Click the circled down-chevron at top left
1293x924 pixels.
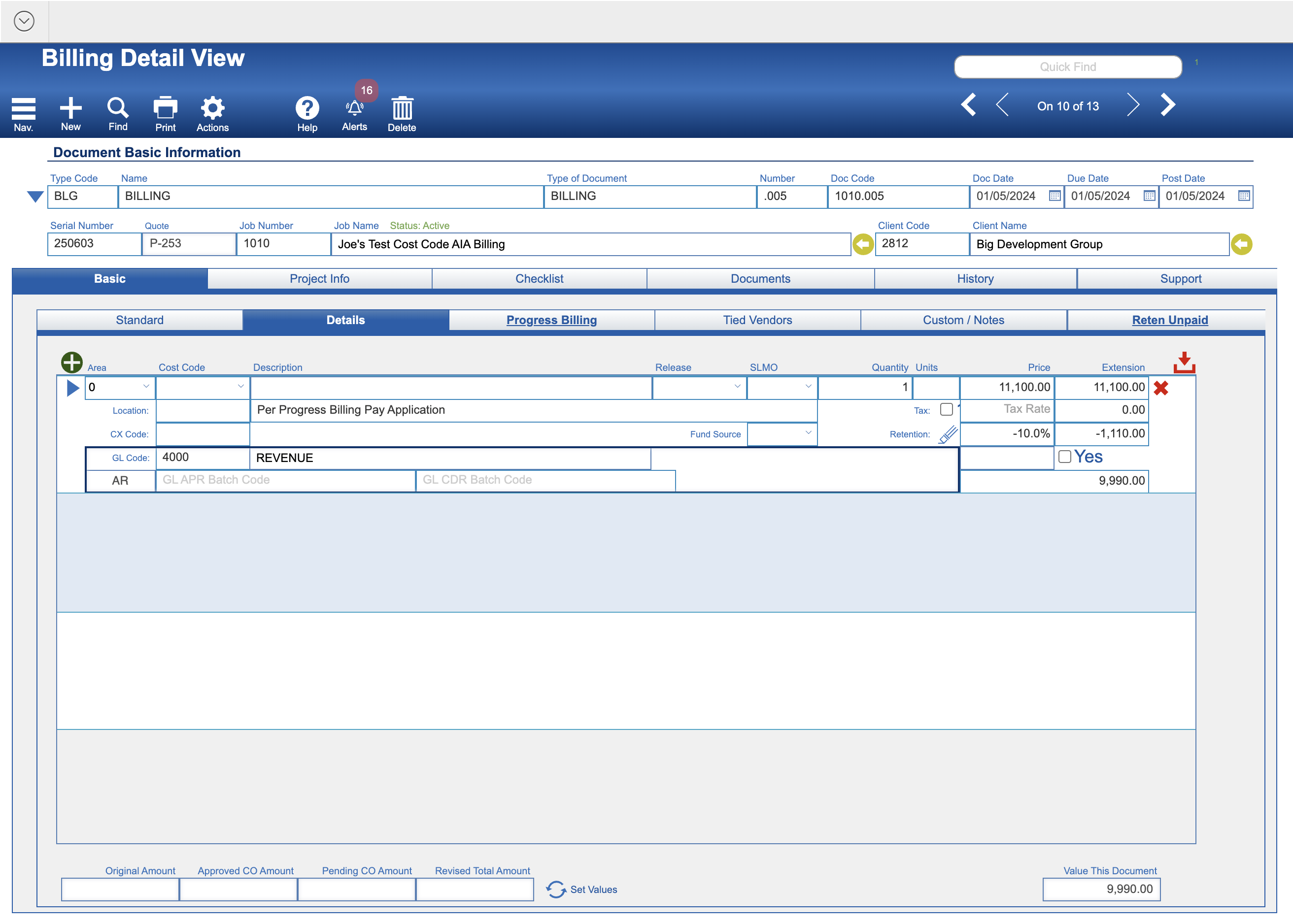pyautogui.click(x=24, y=21)
